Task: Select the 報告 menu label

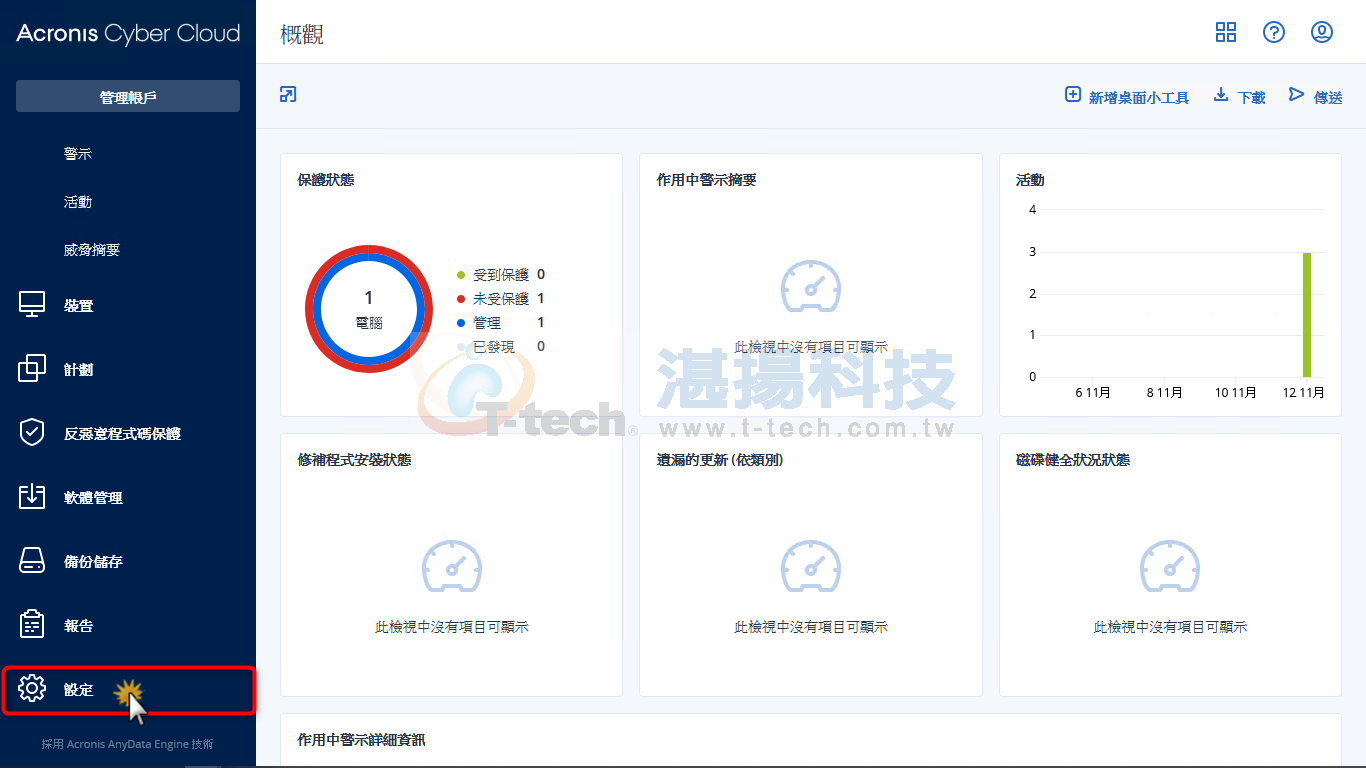Action: pyautogui.click(x=79, y=626)
